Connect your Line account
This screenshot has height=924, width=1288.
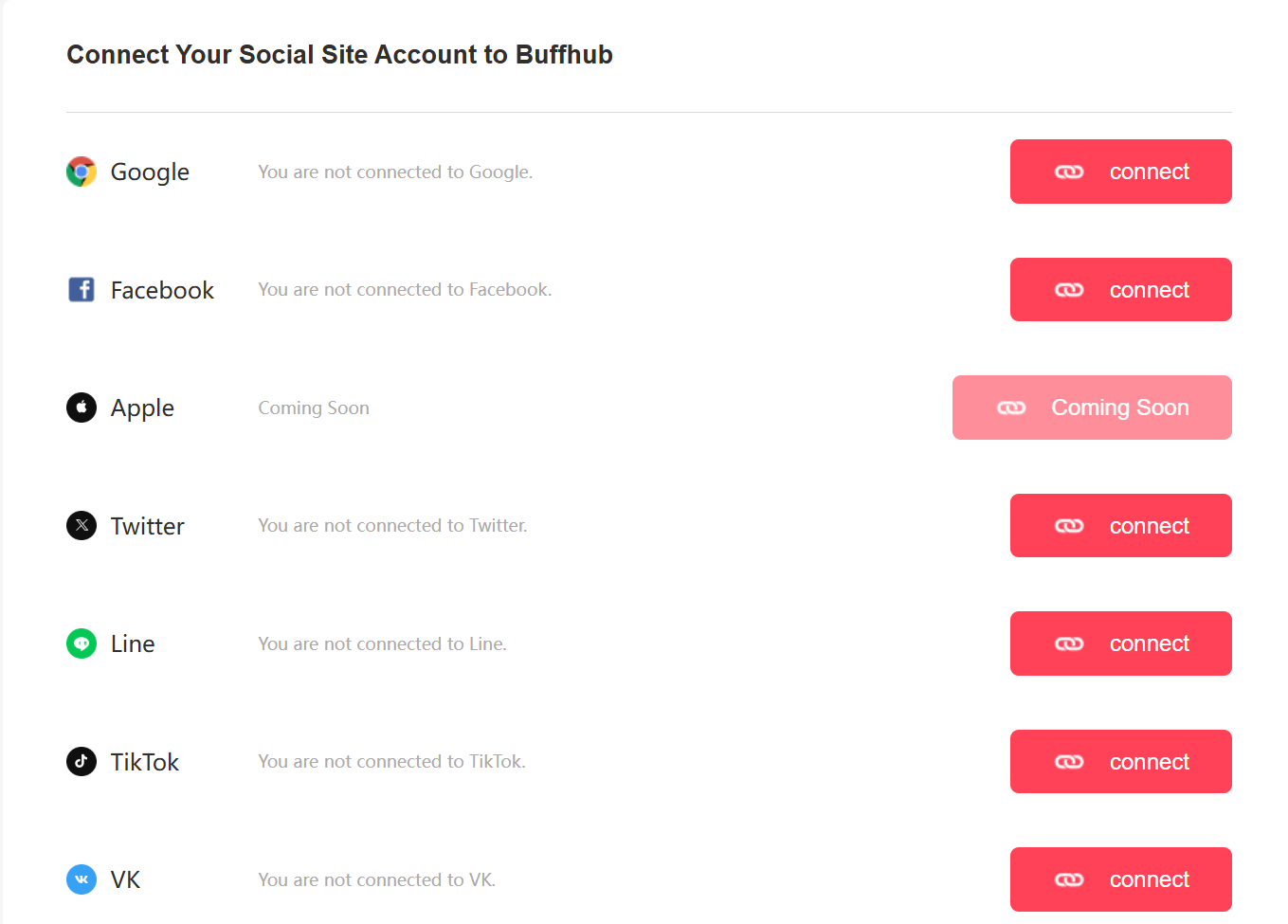coord(1121,643)
